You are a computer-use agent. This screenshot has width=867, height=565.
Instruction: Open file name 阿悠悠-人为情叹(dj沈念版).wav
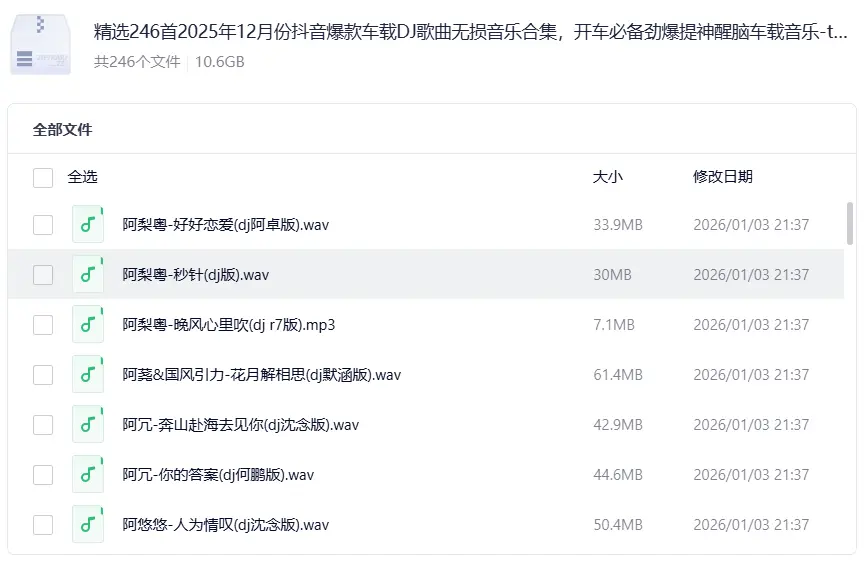[x=226, y=525]
